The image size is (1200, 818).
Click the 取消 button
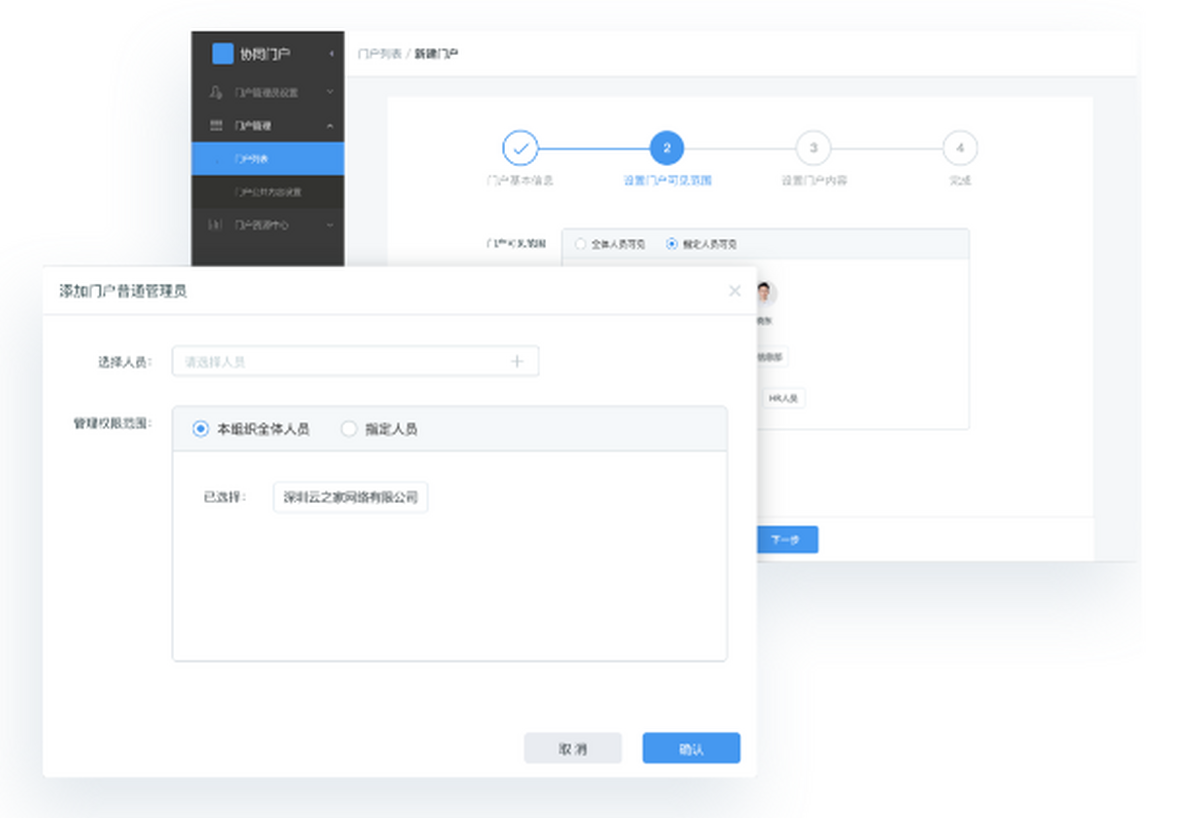573,748
